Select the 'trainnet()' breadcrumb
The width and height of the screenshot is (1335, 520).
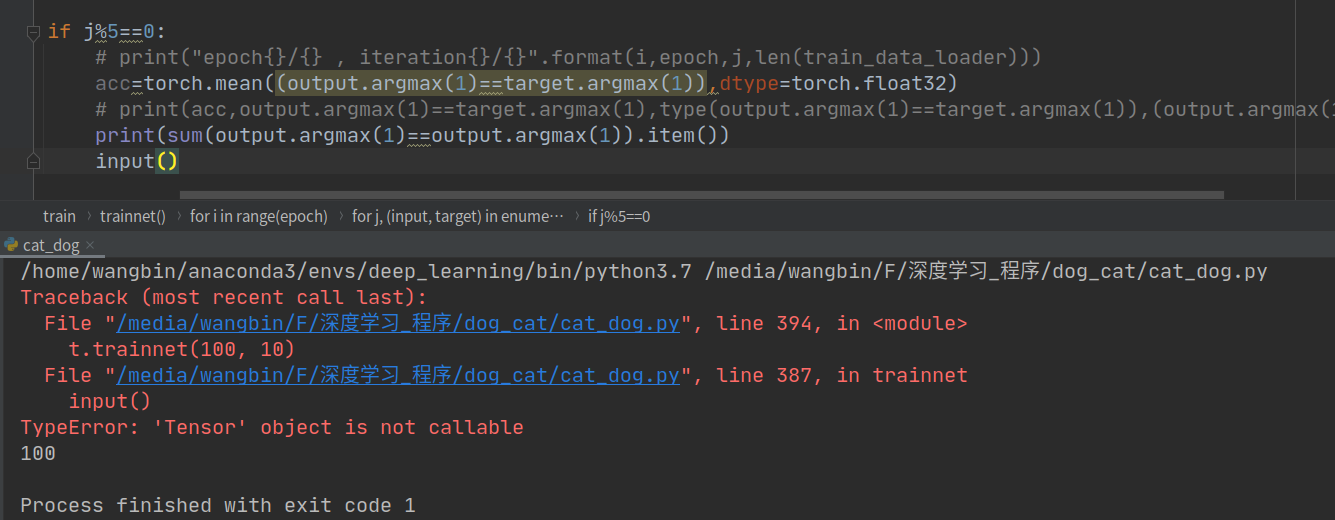133,216
